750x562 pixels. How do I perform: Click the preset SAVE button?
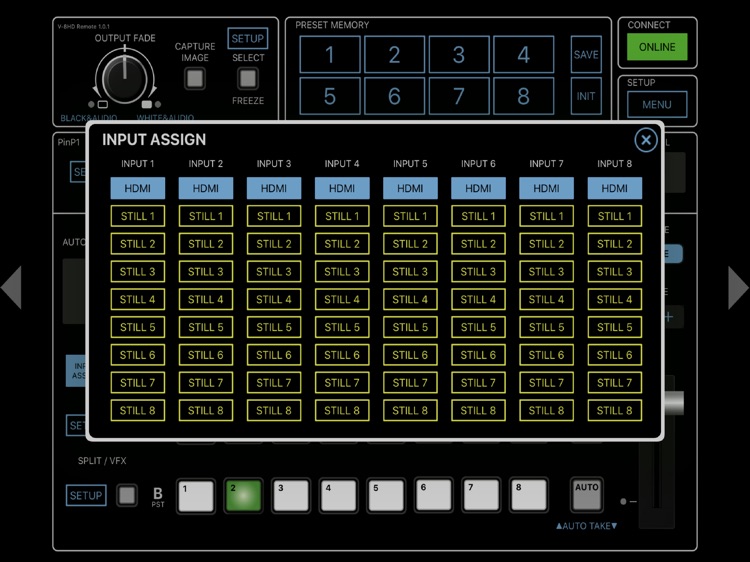click(x=586, y=55)
